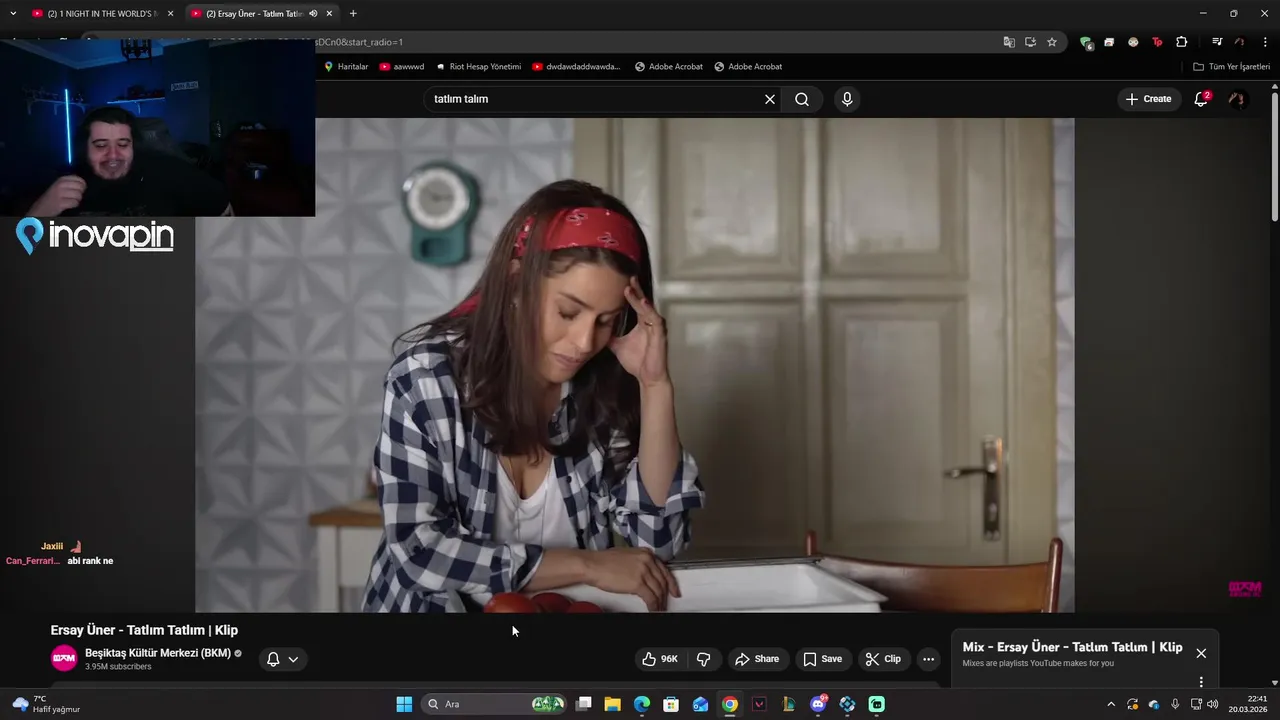The width and height of the screenshot is (1280, 720).
Task: Click the translate page icon in address bar
Action: (1009, 42)
